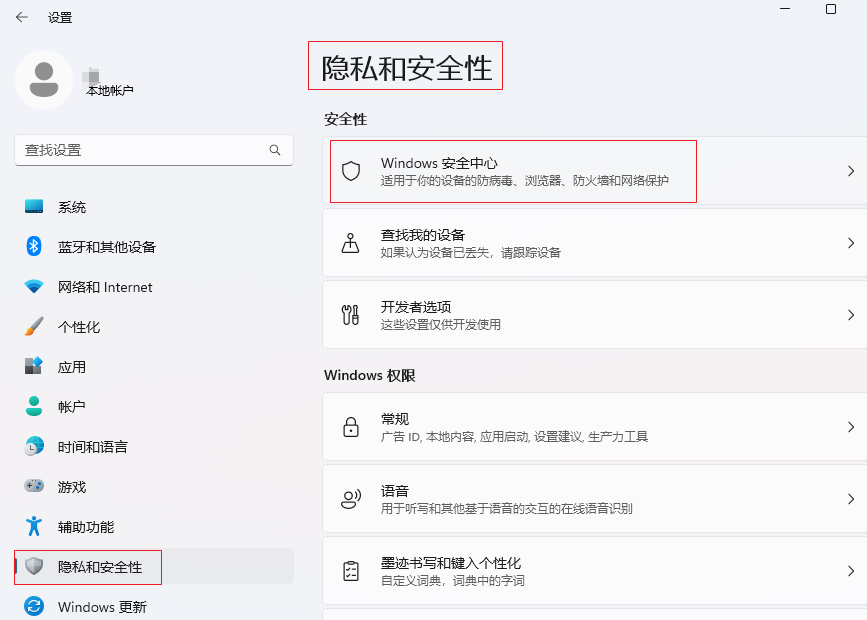Screen dimensions: 867x620
Task: Click the 帐户 person icon
Action: point(34,406)
